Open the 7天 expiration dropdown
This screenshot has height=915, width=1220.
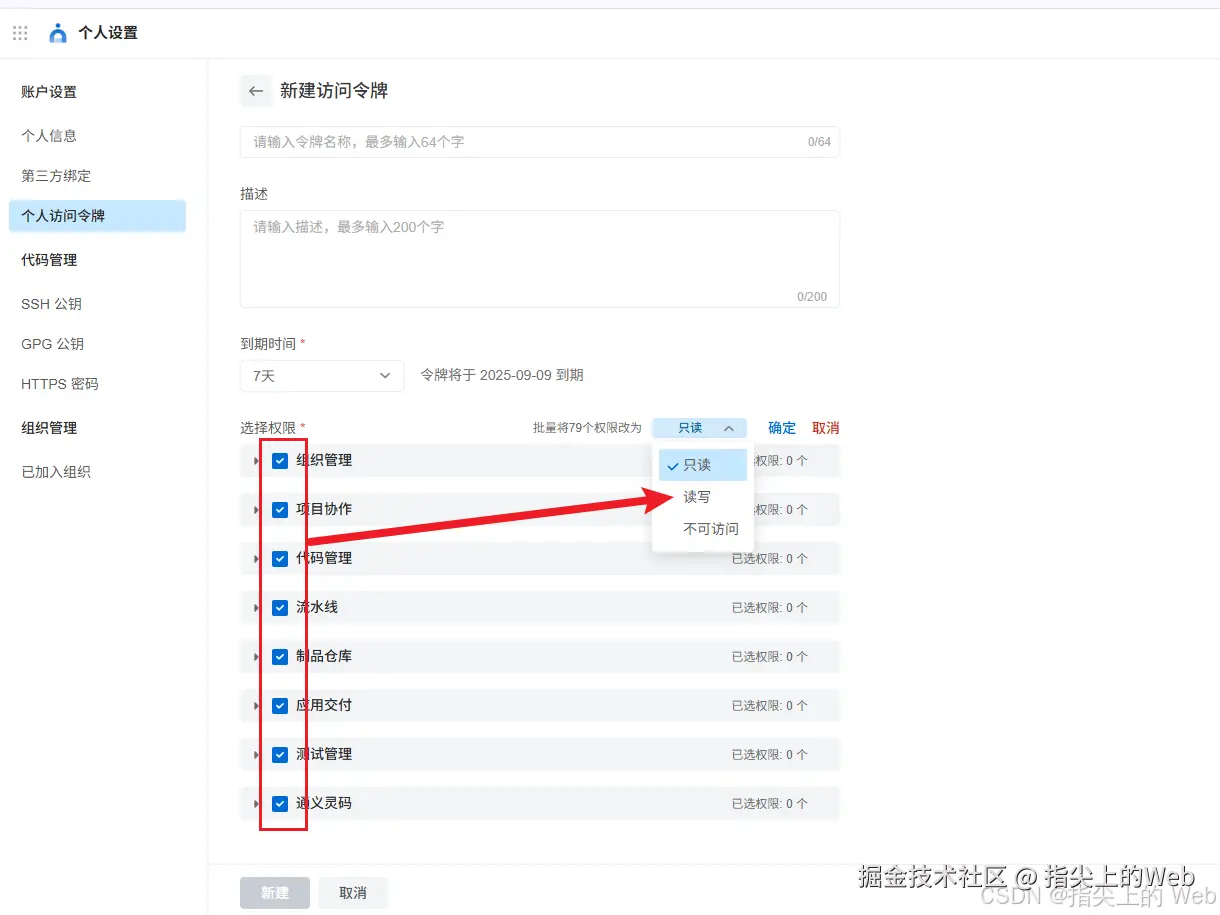321,376
